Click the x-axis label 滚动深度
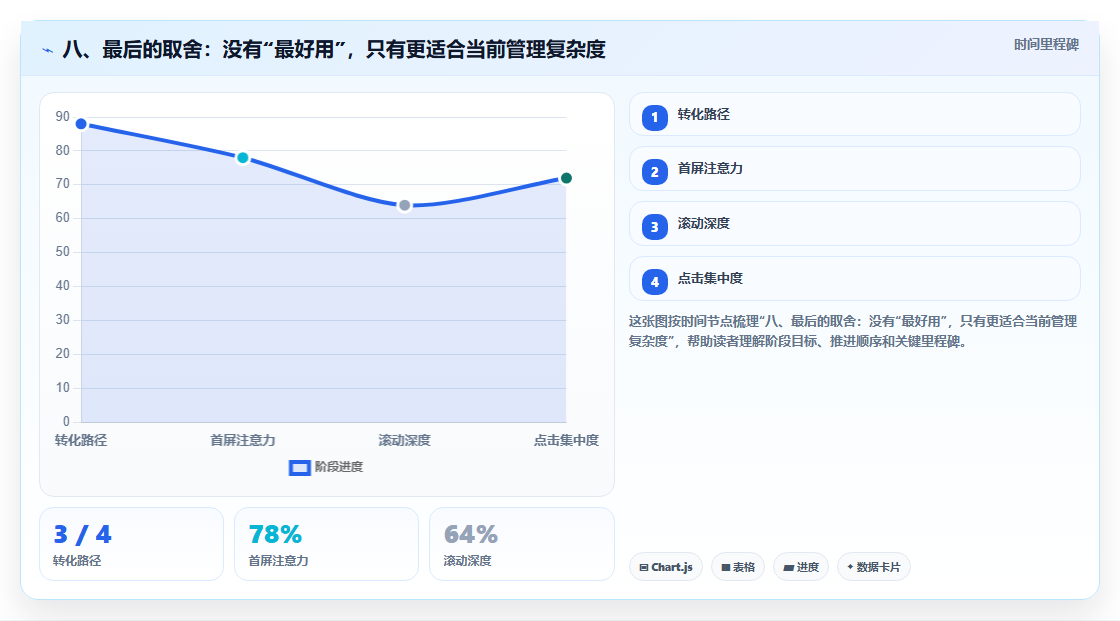 click(404, 440)
